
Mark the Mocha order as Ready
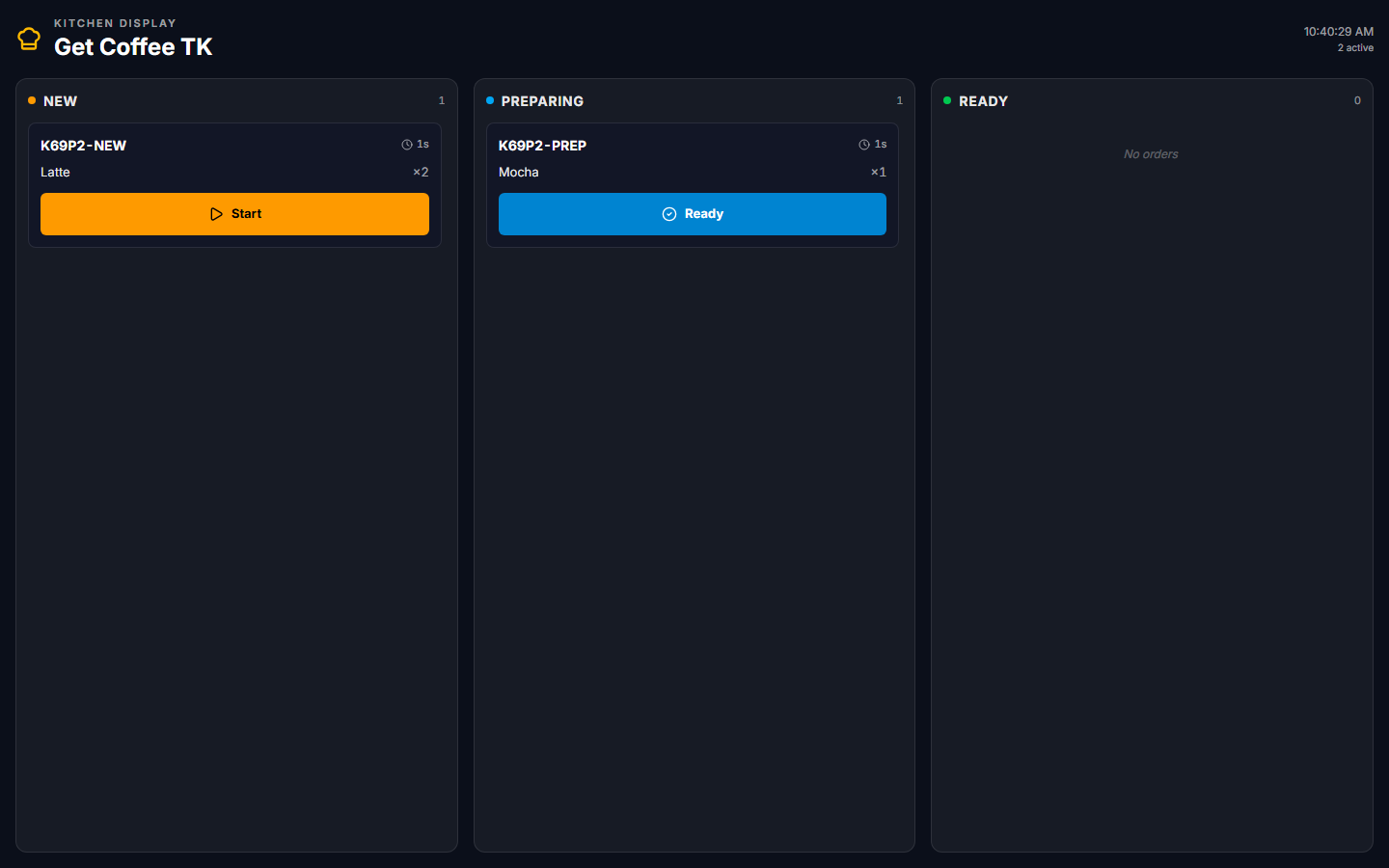[692, 214]
